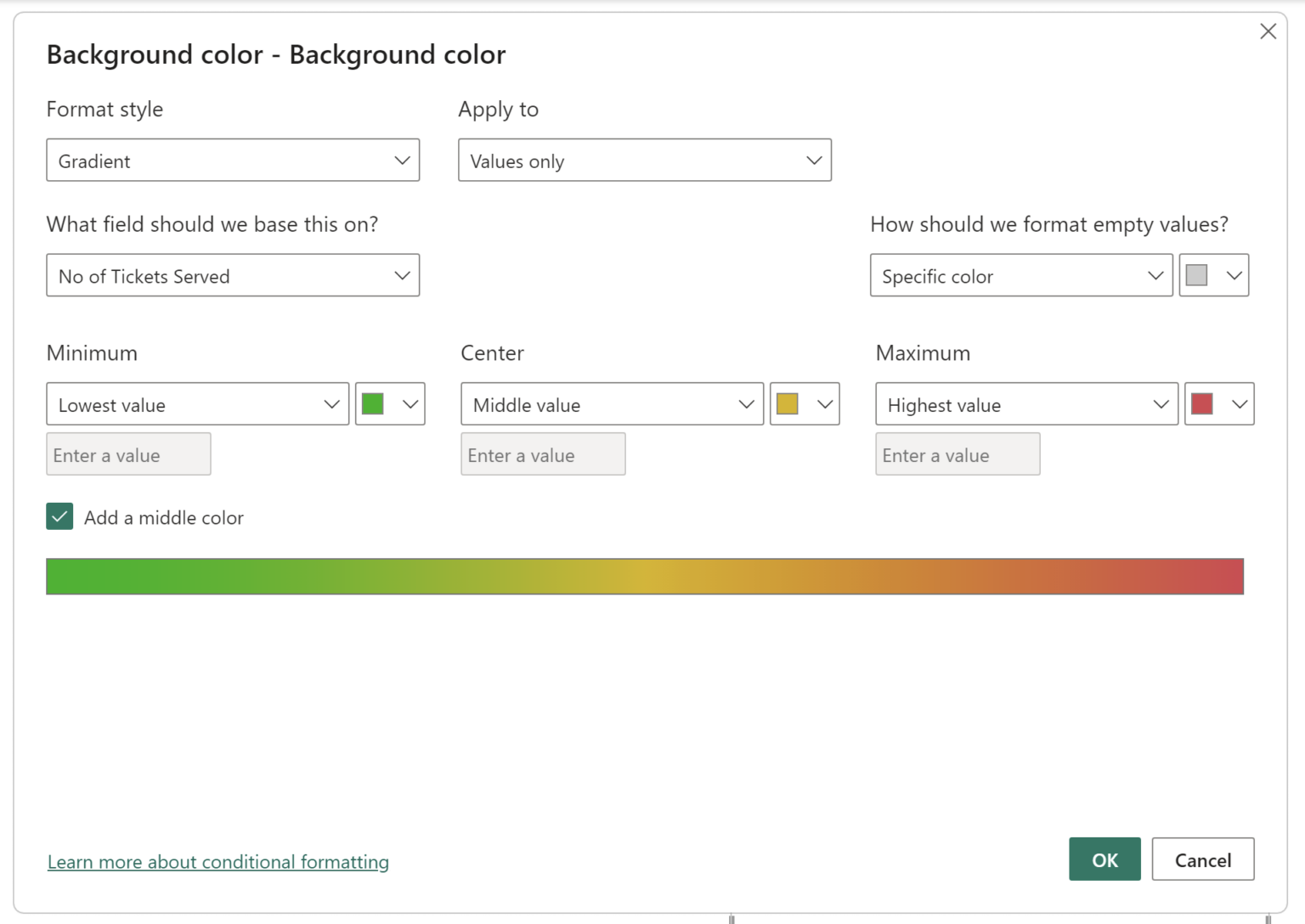Open the 'Highest value' Maximum dropdown
The height and width of the screenshot is (924, 1305).
1025,404
